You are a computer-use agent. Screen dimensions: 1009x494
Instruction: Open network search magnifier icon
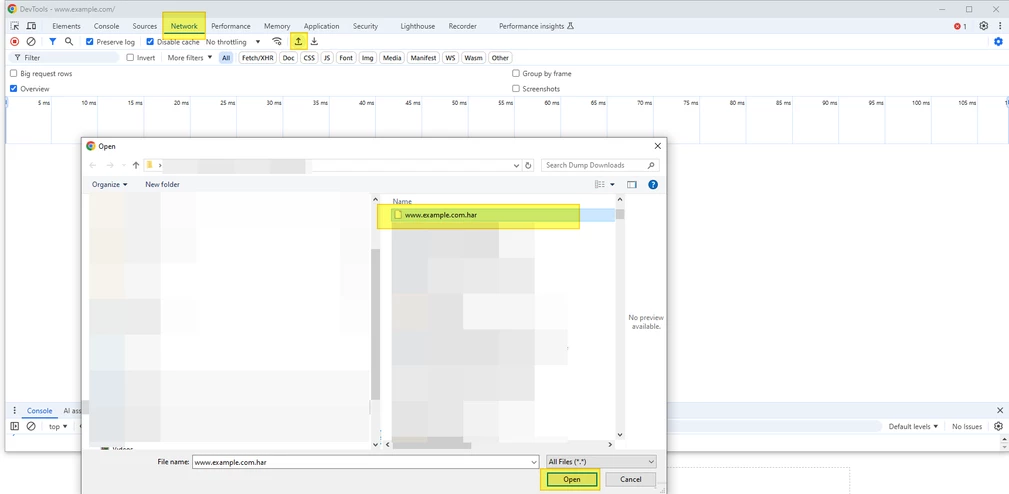click(x=69, y=42)
